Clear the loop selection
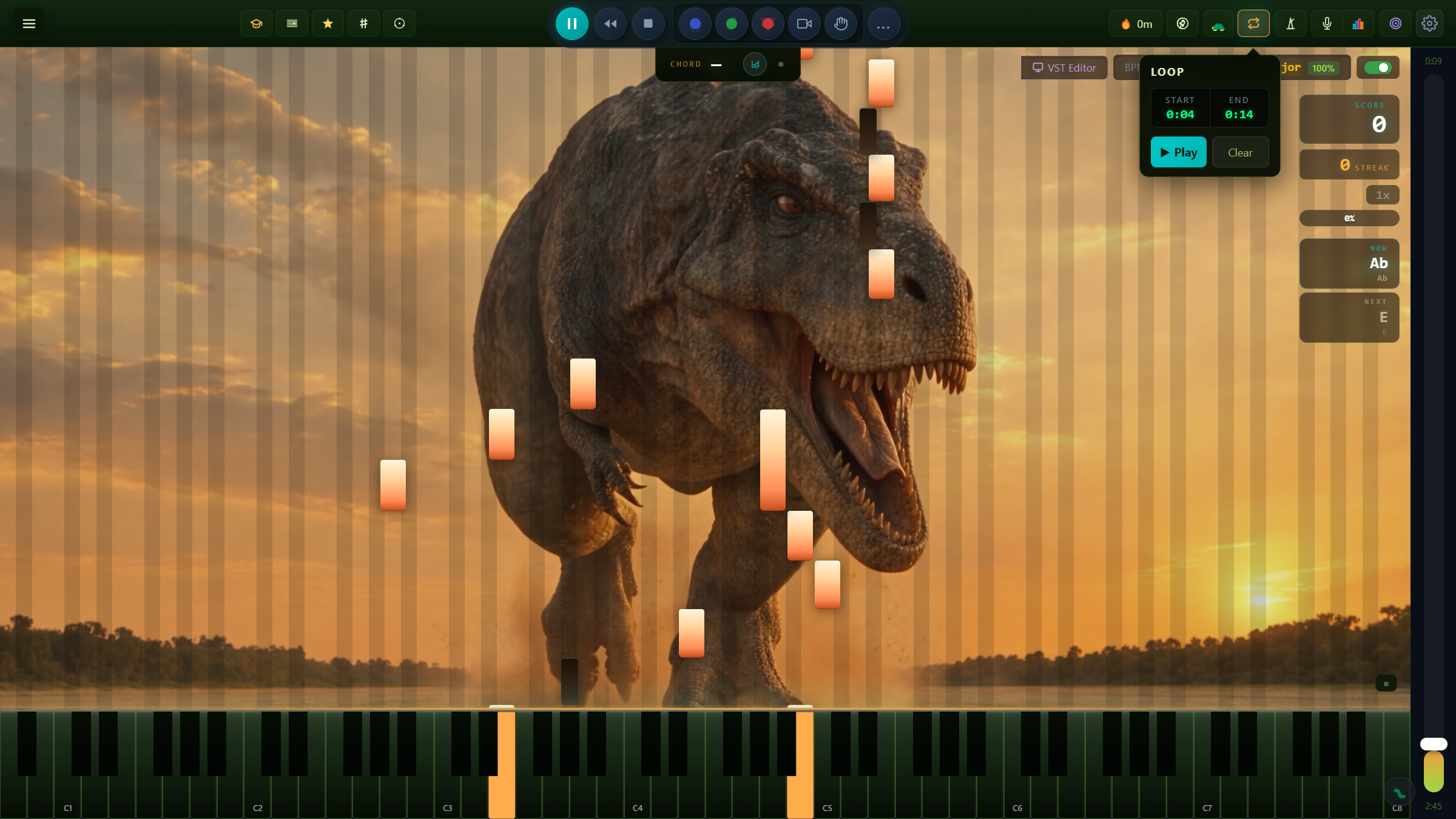 point(1240,152)
